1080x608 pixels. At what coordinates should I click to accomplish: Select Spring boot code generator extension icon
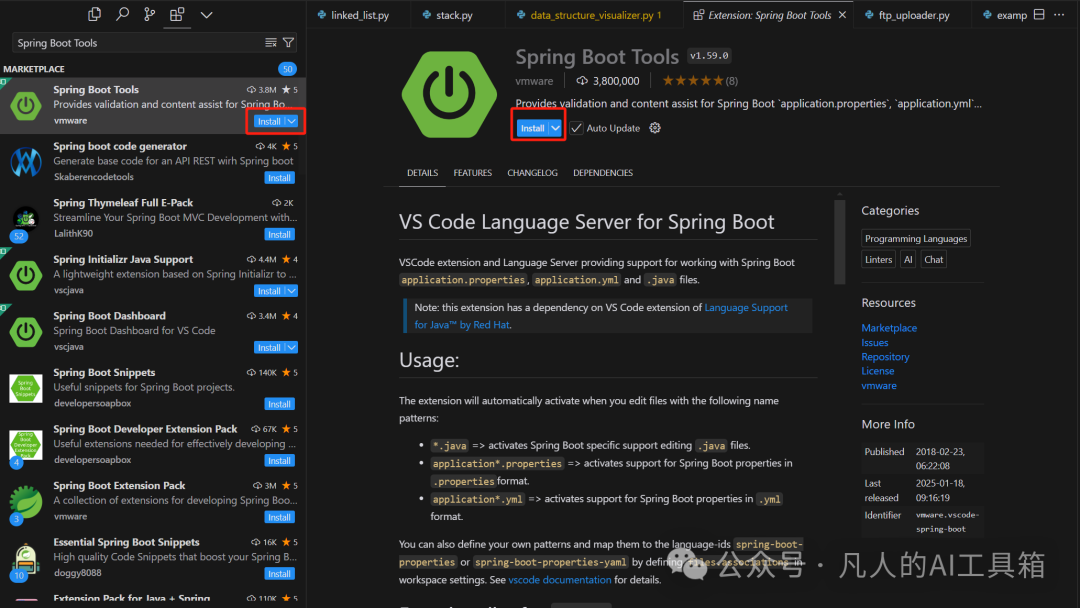click(25, 162)
